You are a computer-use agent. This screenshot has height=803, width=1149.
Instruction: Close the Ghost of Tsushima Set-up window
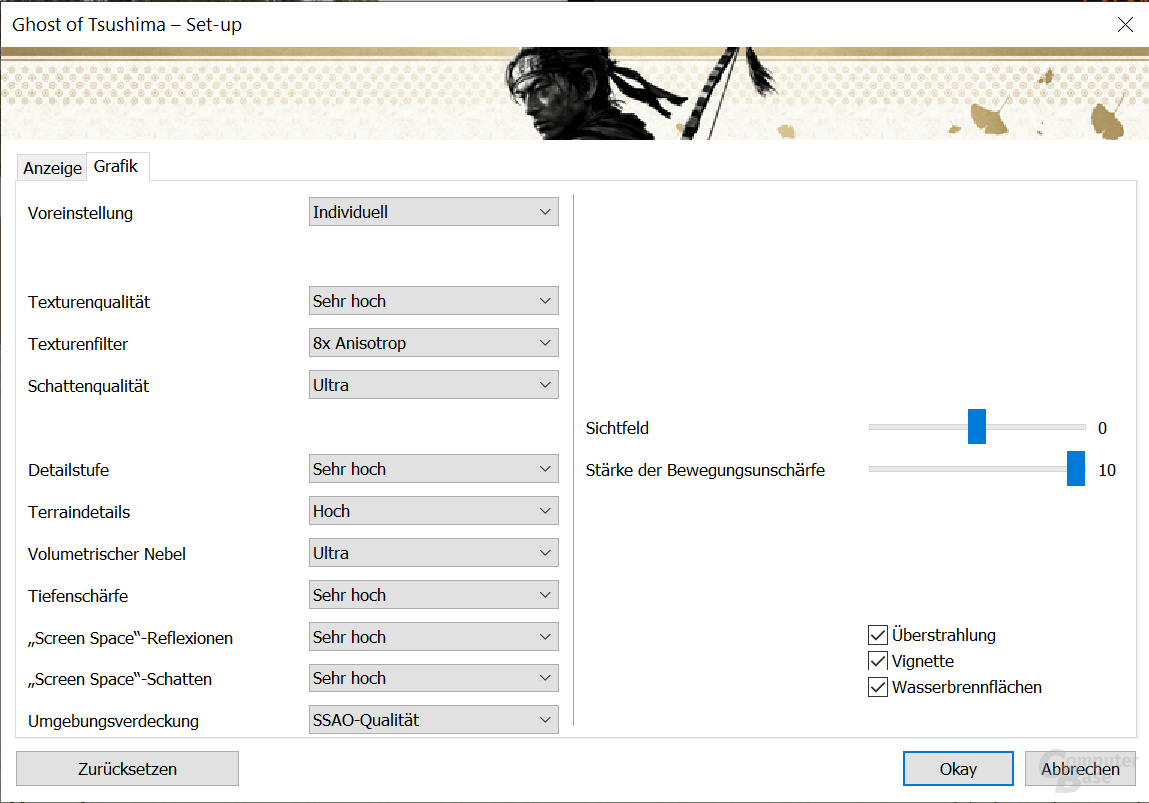[x=1125, y=24]
